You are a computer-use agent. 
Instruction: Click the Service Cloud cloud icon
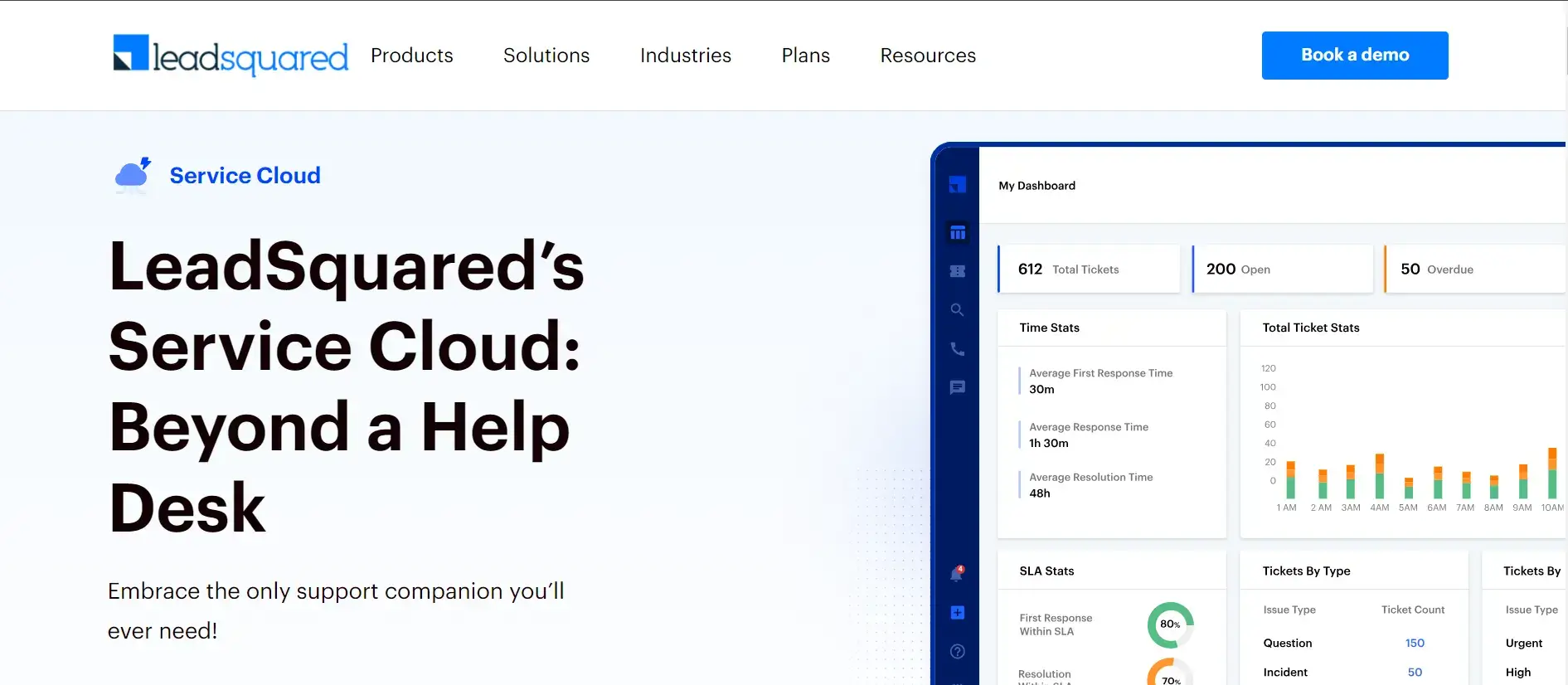(x=133, y=175)
